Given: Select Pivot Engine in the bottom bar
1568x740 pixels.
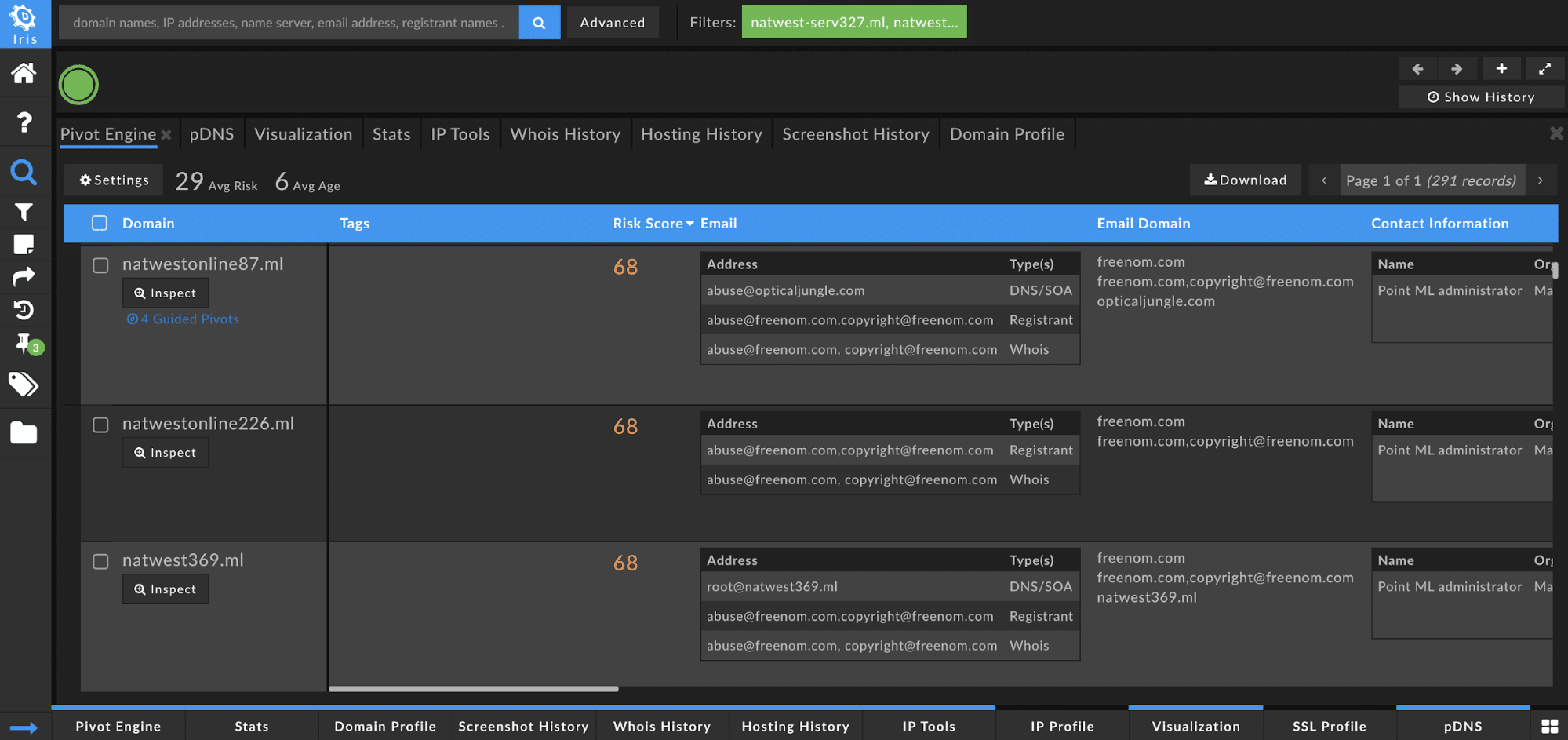Looking at the screenshot, I should (x=118, y=727).
